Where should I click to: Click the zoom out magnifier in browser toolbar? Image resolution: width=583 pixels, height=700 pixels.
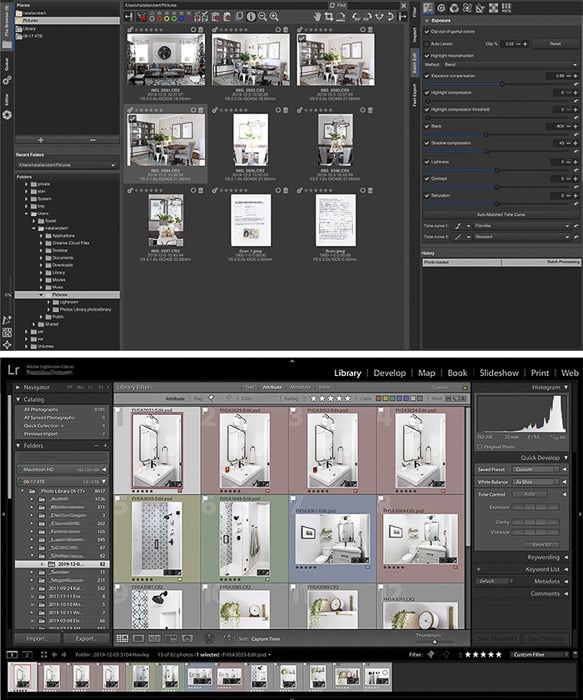click(262, 17)
